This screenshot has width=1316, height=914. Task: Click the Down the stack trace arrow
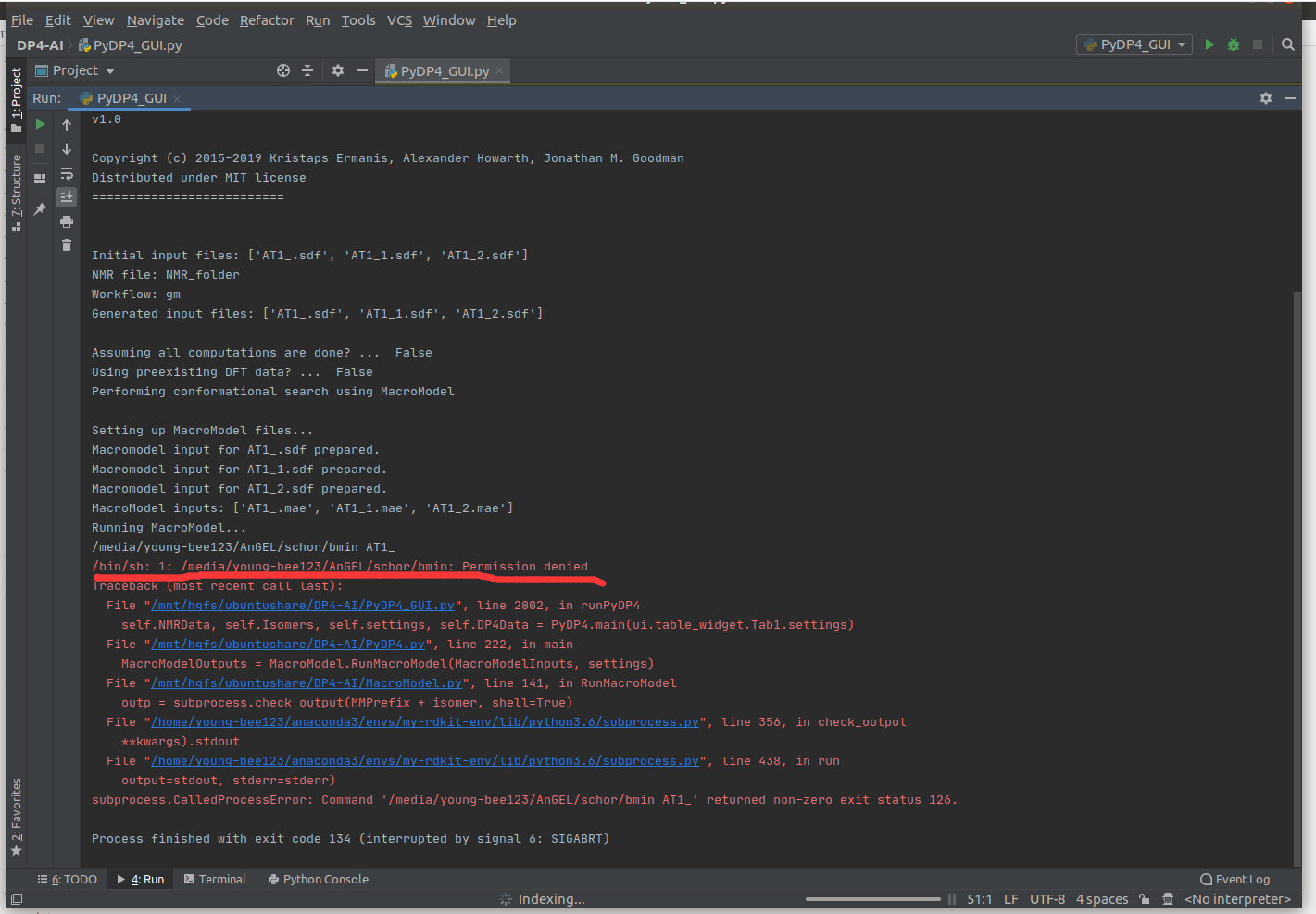(x=67, y=149)
